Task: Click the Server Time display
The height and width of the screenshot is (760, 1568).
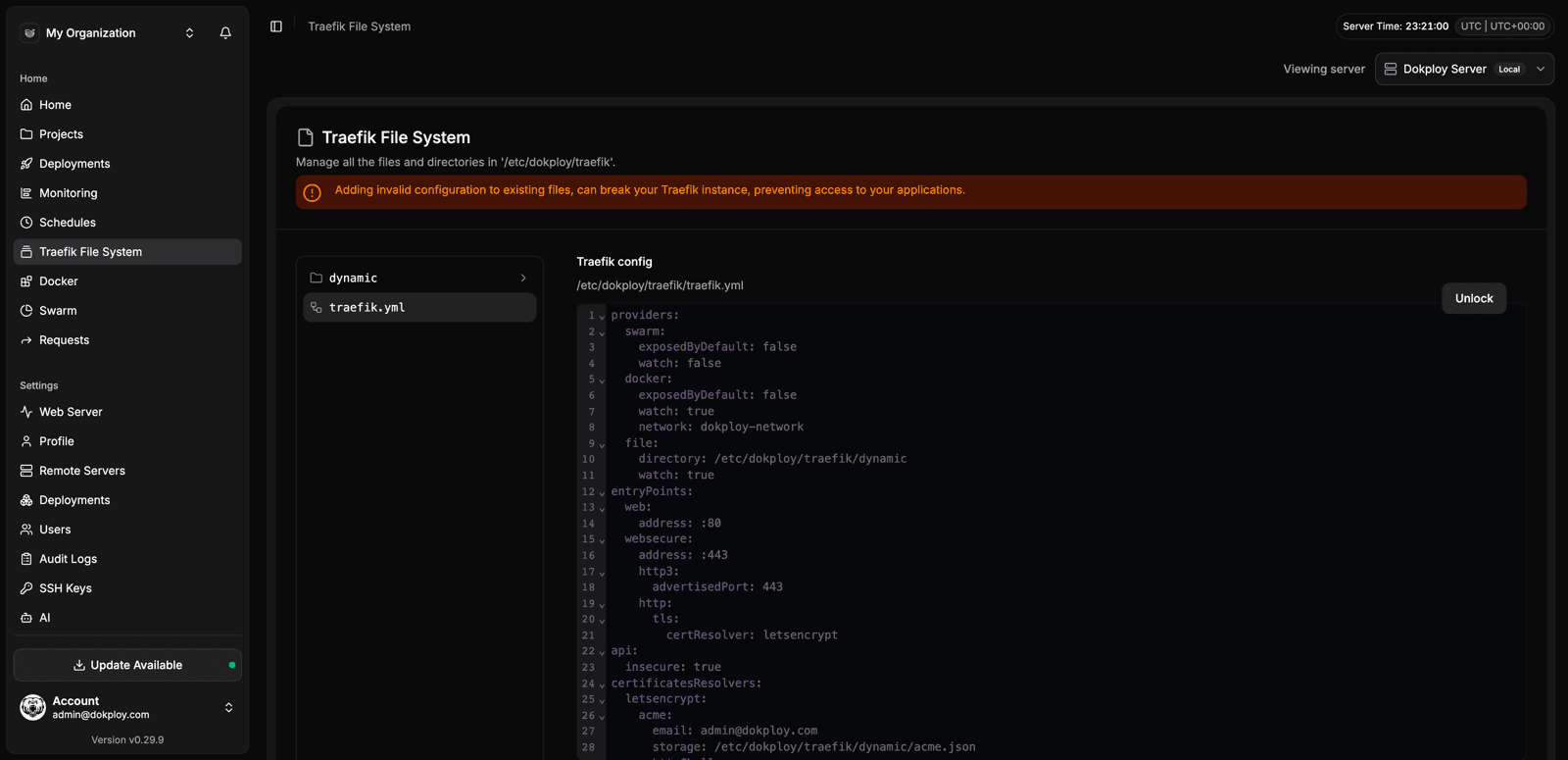Action: (x=1396, y=26)
